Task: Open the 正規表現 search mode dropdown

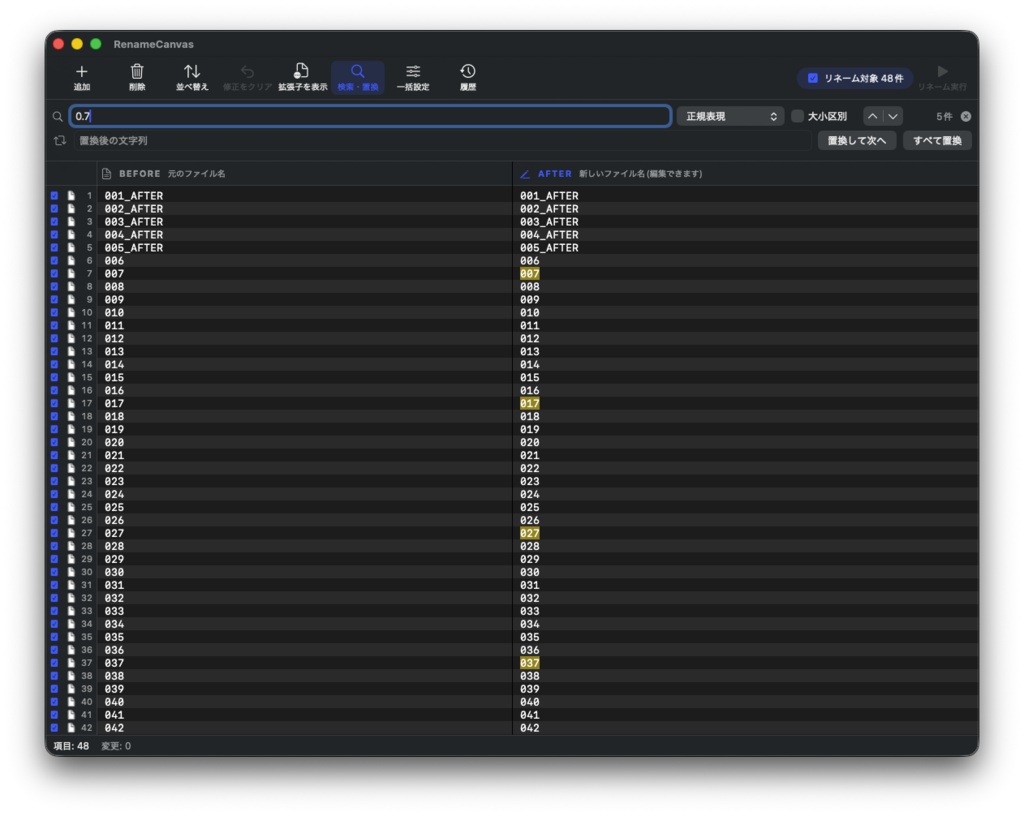Action: click(730, 116)
